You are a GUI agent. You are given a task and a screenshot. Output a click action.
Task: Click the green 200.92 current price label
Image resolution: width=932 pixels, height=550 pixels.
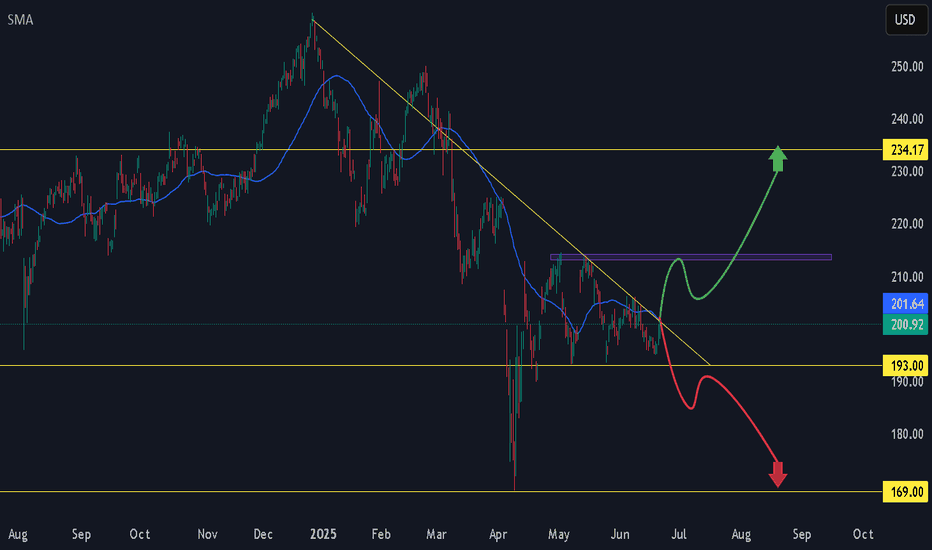[905, 325]
